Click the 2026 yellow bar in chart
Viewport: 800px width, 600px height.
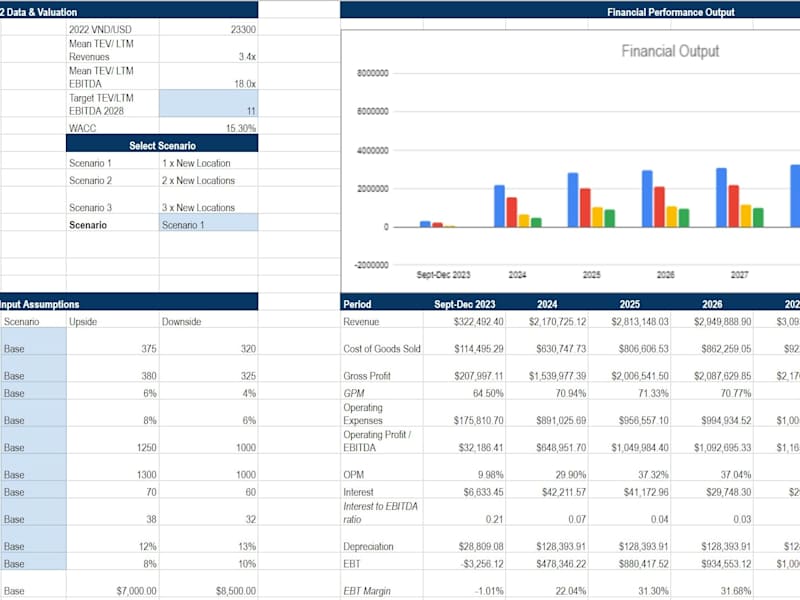tap(671, 217)
